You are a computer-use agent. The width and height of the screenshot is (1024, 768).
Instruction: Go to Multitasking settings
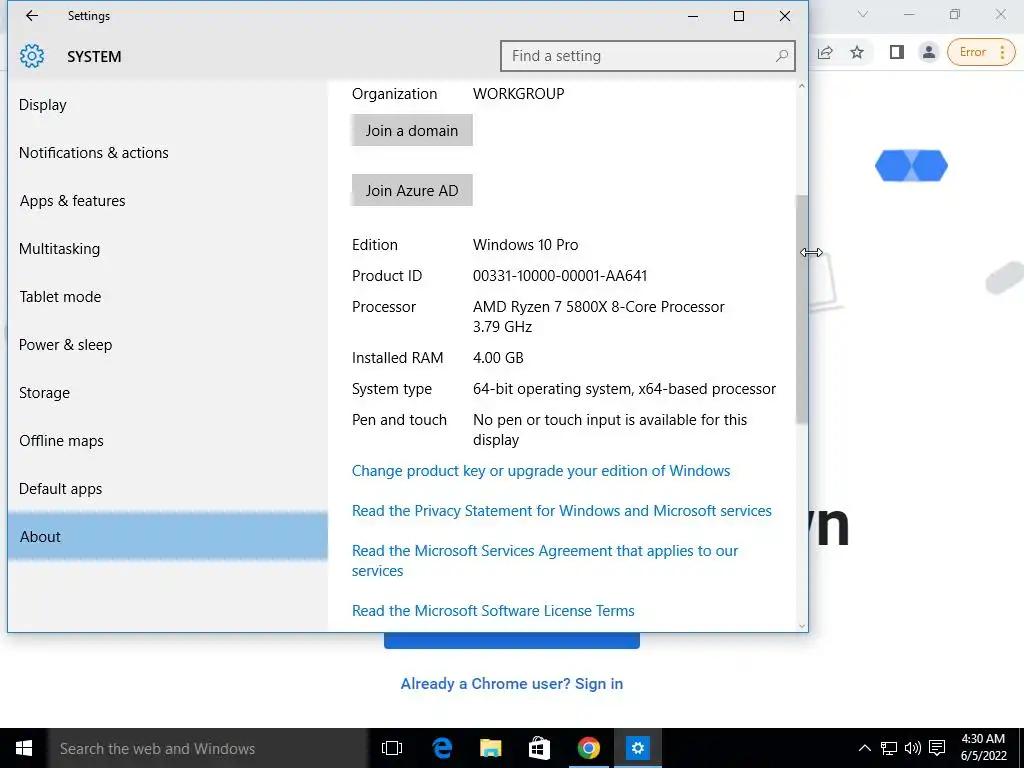pyautogui.click(x=59, y=249)
